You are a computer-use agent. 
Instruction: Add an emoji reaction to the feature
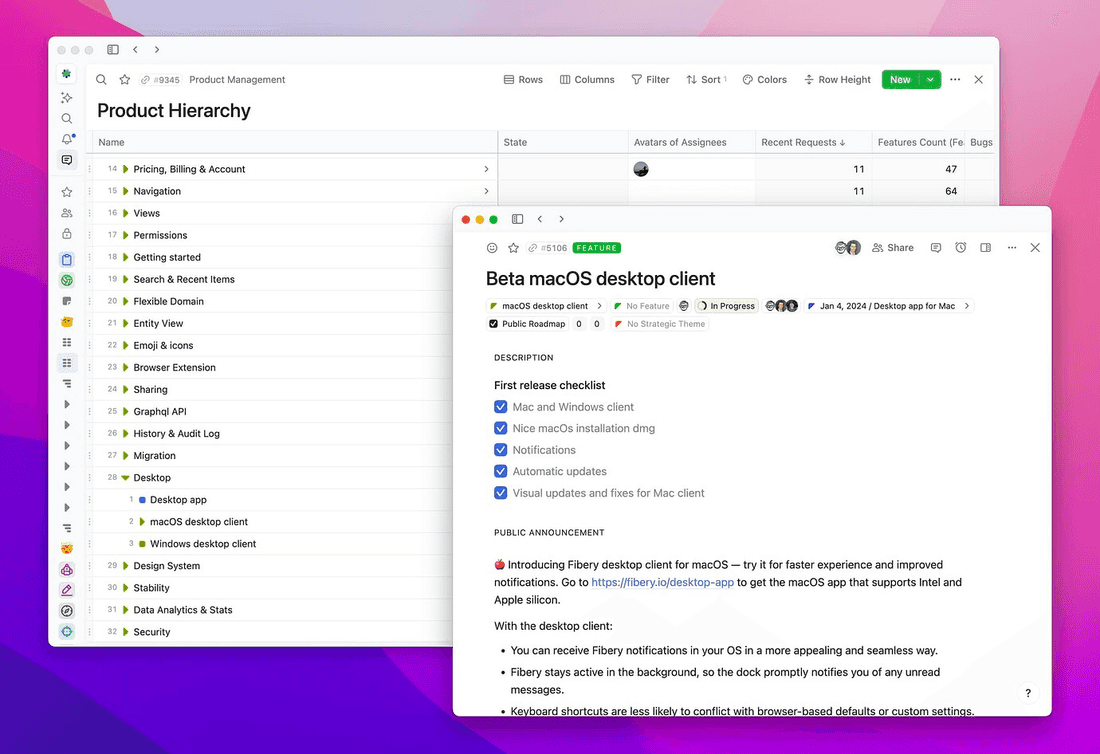(x=491, y=247)
